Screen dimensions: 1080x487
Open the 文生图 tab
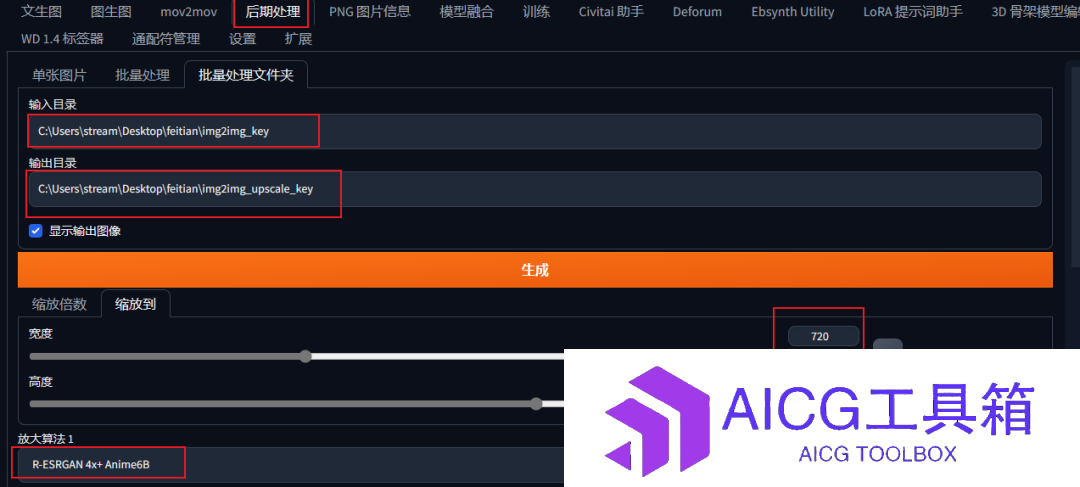pos(41,12)
